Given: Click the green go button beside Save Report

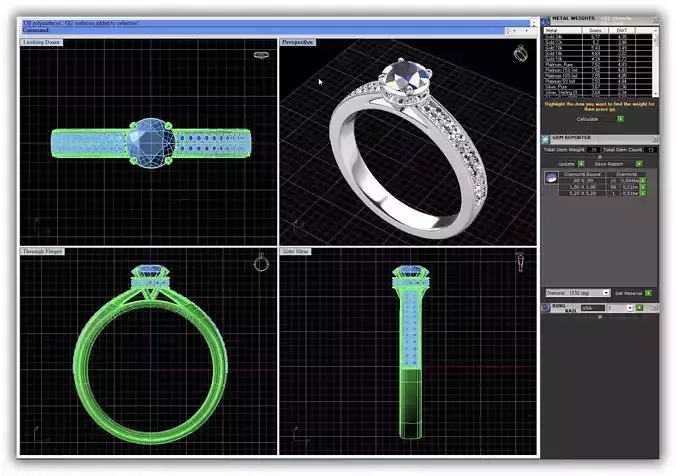Looking at the screenshot, I should (x=639, y=164).
